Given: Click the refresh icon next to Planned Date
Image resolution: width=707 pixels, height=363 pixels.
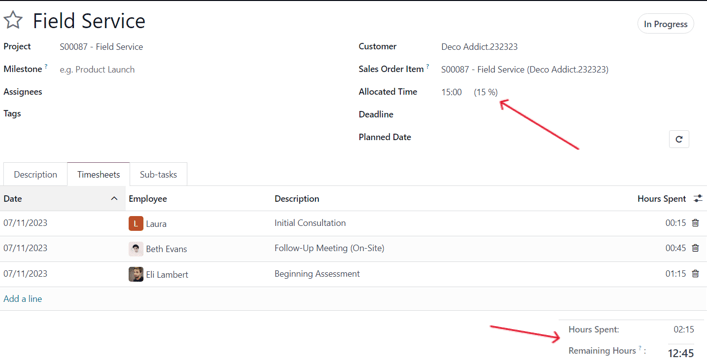Looking at the screenshot, I should (679, 139).
